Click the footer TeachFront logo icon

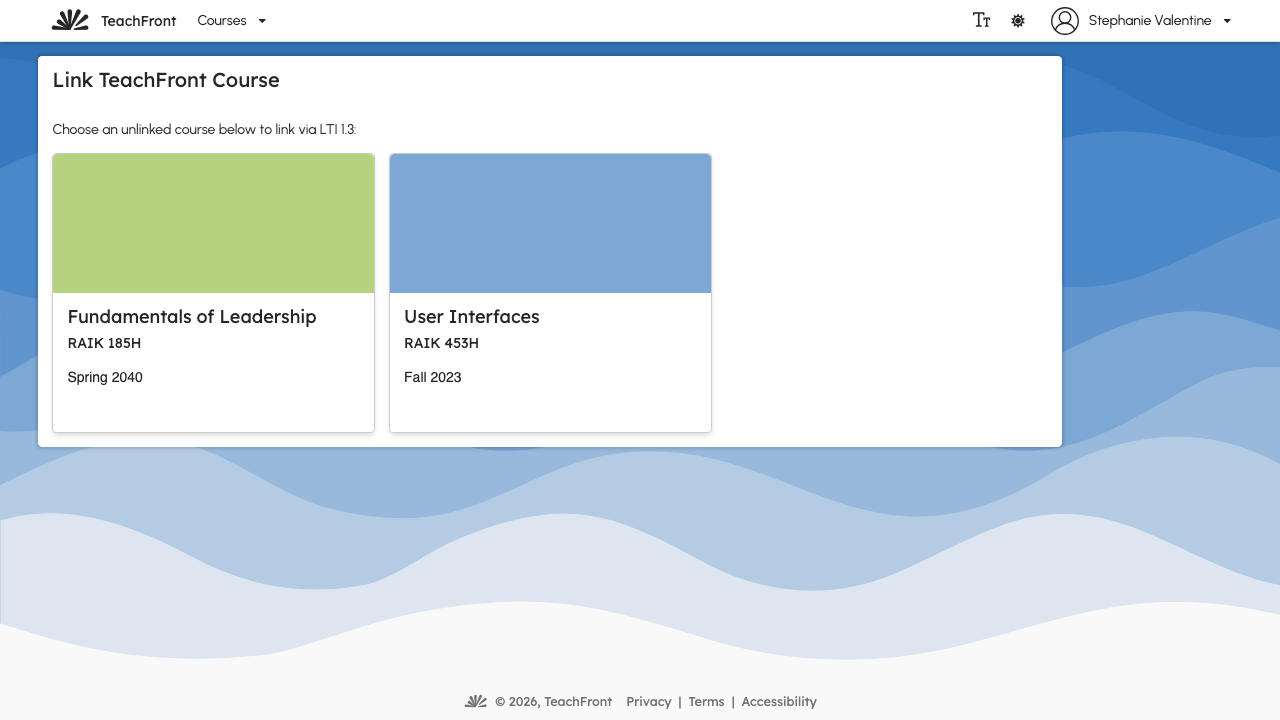tap(476, 701)
